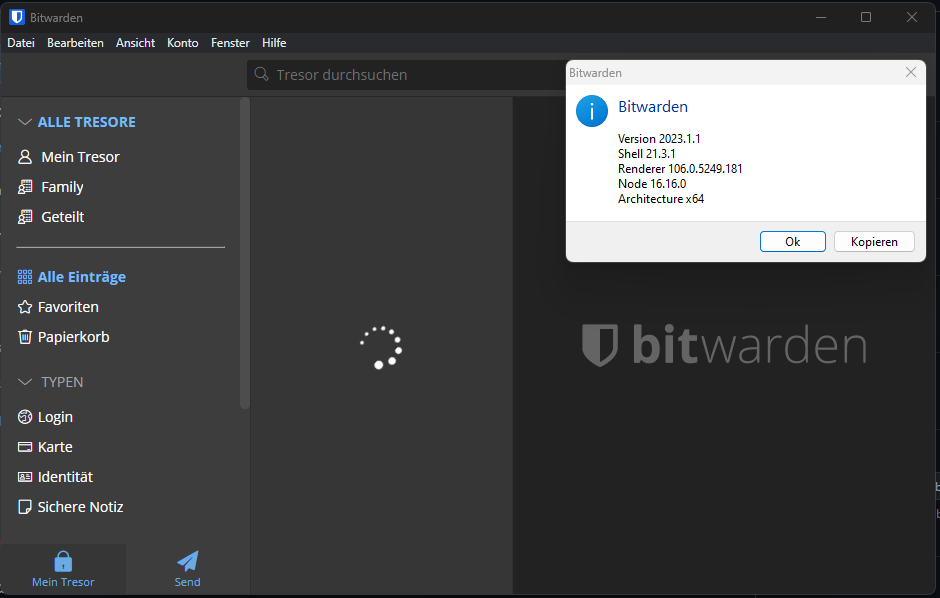This screenshot has height=598, width=940.
Task: Show Alle Einträge label
Action: (x=82, y=277)
